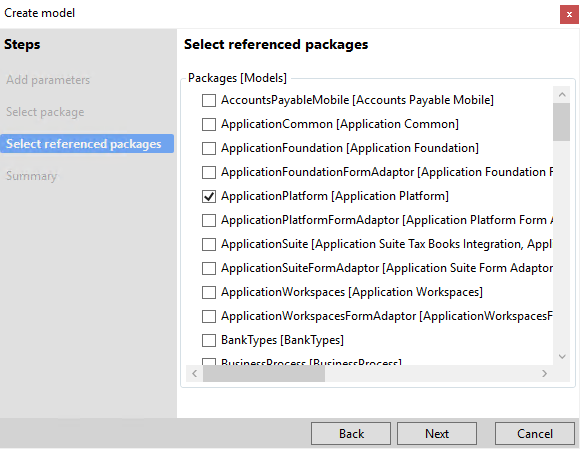This screenshot has width=580, height=449.
Task: Close the Create model dialog
Action: point(569,14)
